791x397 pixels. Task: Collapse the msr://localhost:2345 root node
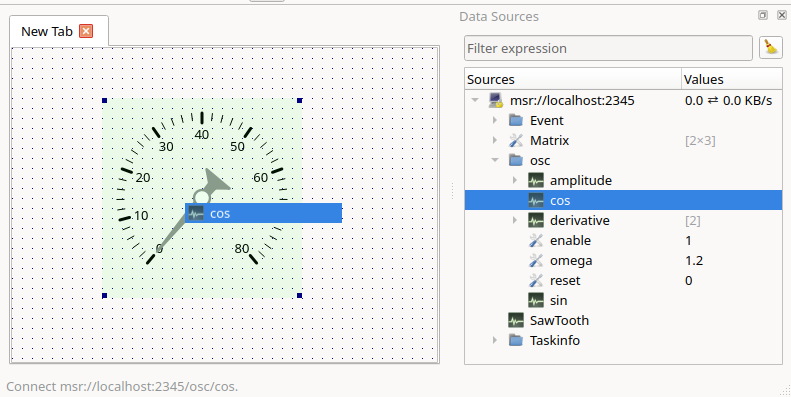pyautogui.click(x=475, y=100)
